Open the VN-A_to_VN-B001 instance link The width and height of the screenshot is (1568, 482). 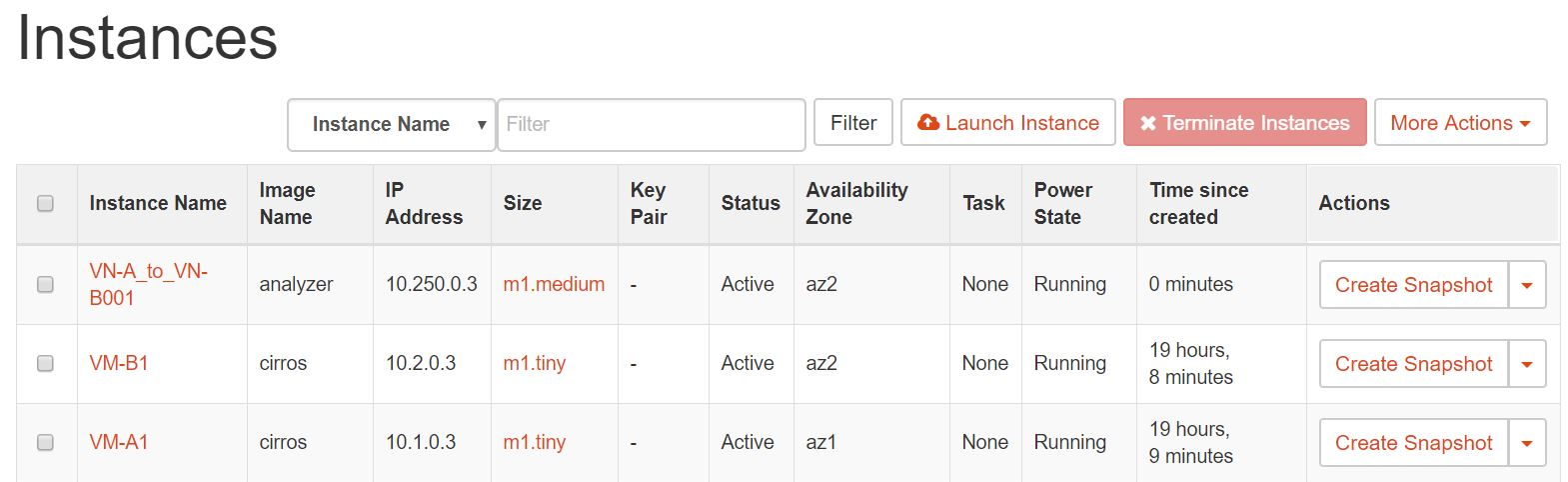pos(148,284)
